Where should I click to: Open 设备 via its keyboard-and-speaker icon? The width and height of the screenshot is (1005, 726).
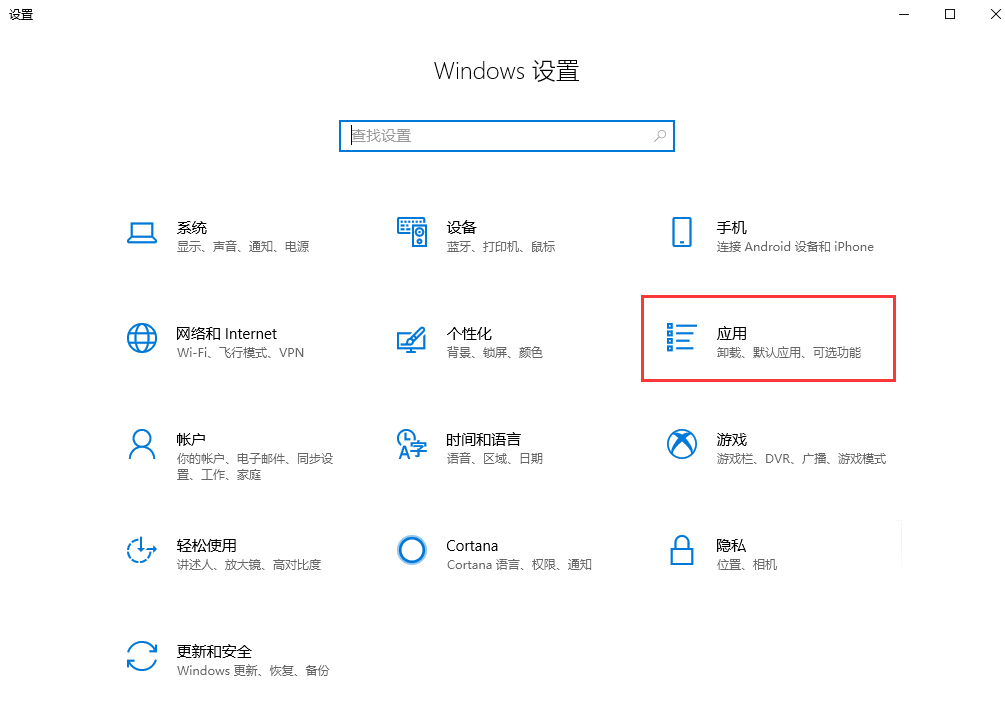412,232
